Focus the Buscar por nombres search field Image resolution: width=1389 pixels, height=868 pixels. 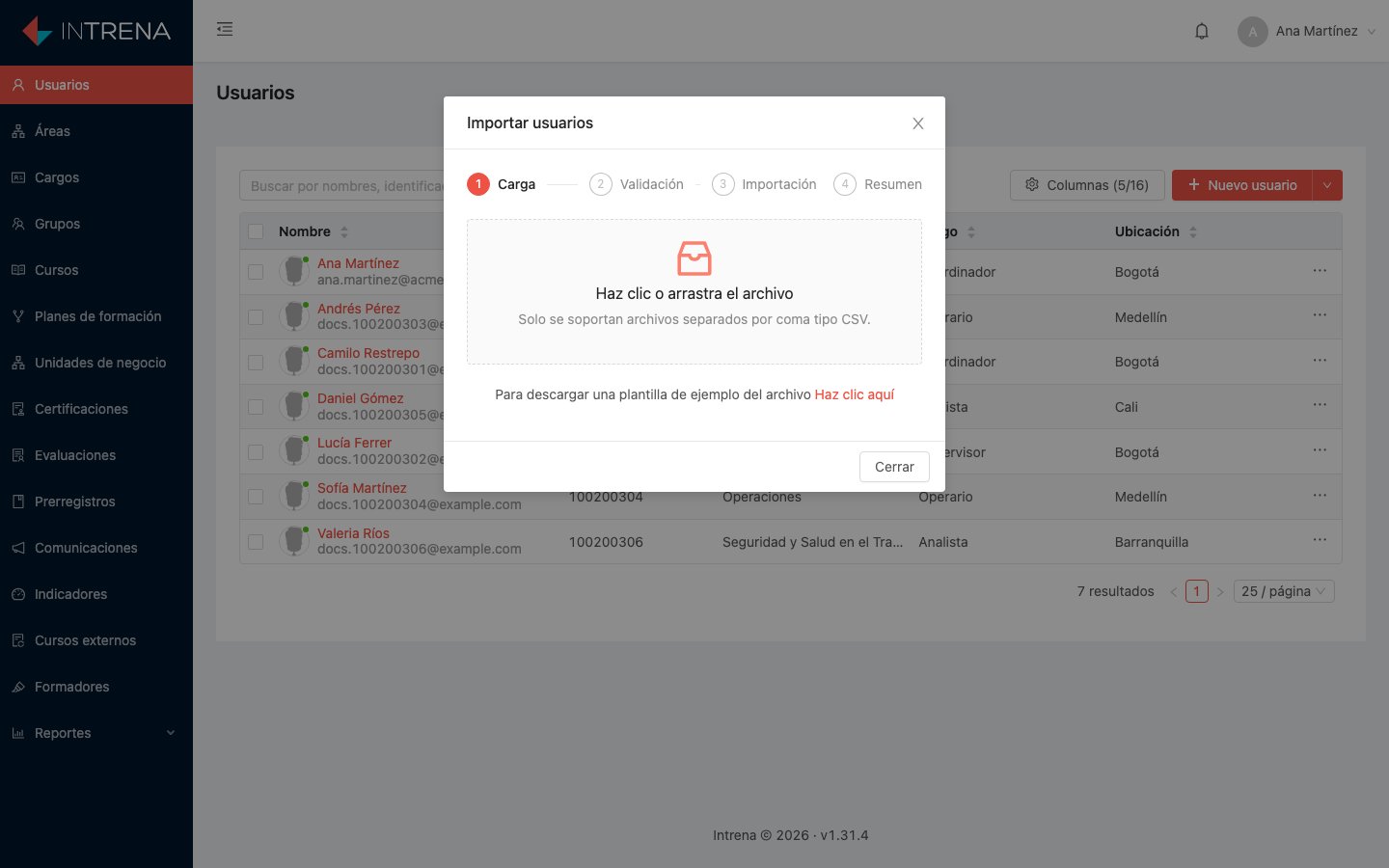(341, 185)
